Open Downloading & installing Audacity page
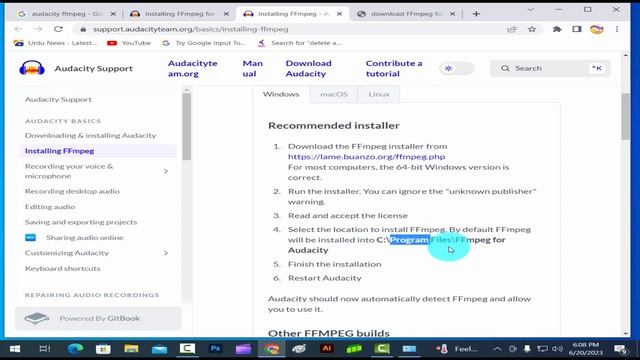This screenshot has width=640, height=360. (x=91, y=135)
